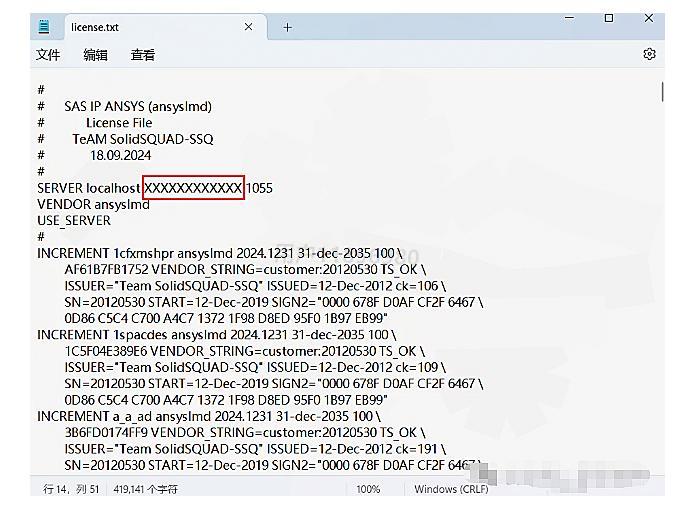Click the ISSUER line with ck=106
Screen dimensions: 695x509
(255, 286)
